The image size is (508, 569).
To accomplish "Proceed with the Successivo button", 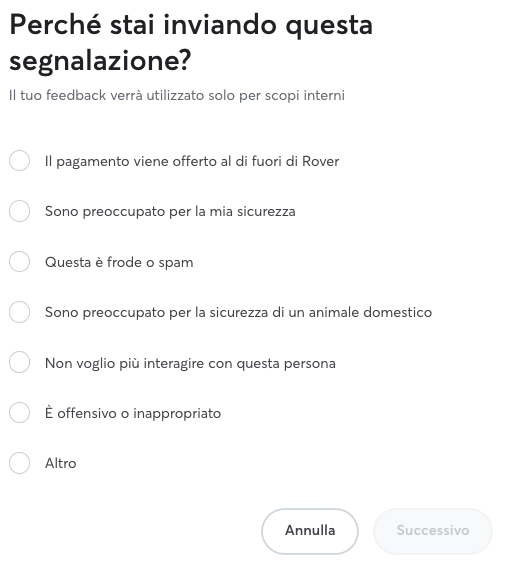I will tap(433, 531).
